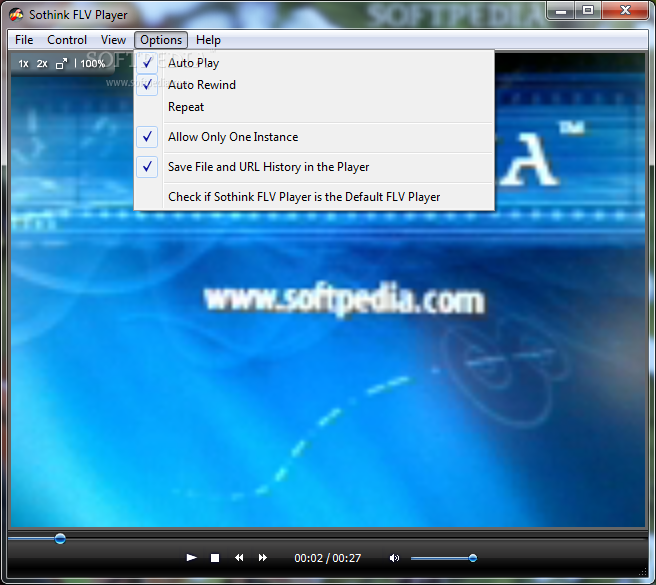
Task: Mute audio with the speaker icon
Action: click(x=394, y=558)
